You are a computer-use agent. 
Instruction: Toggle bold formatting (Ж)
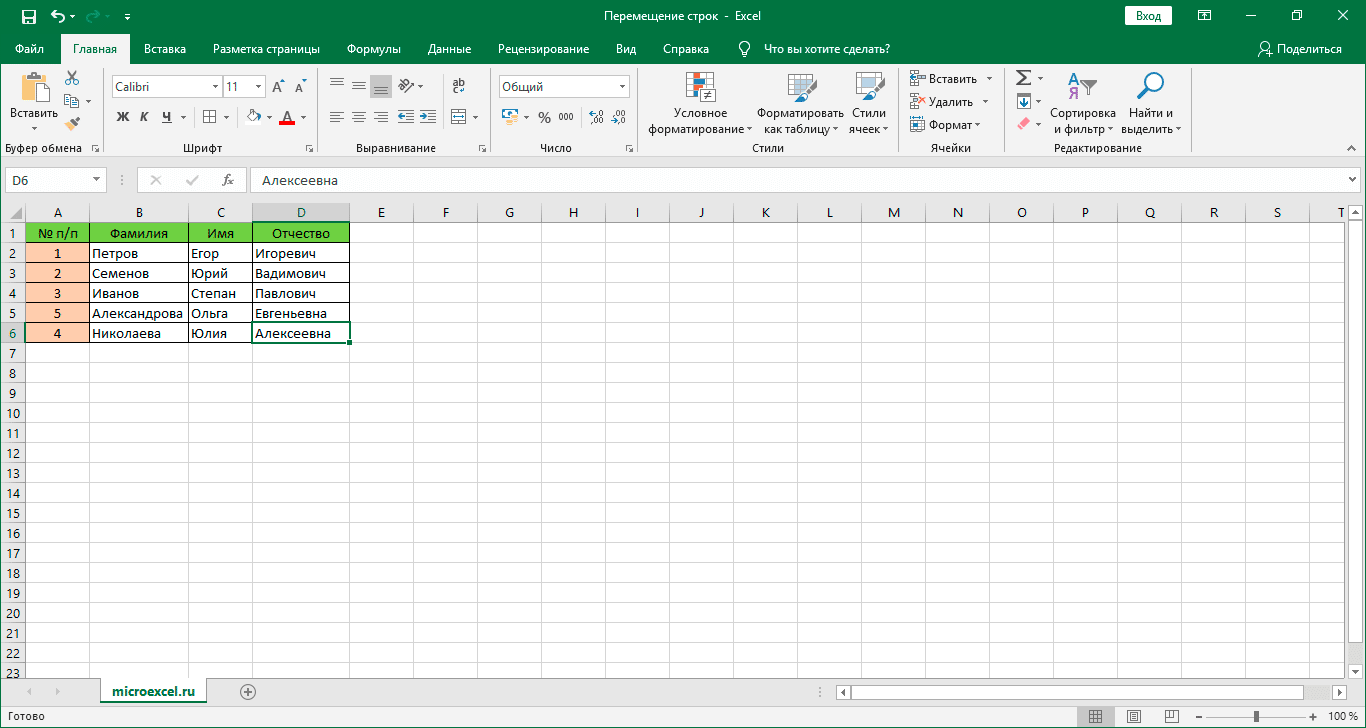[122, 117]
